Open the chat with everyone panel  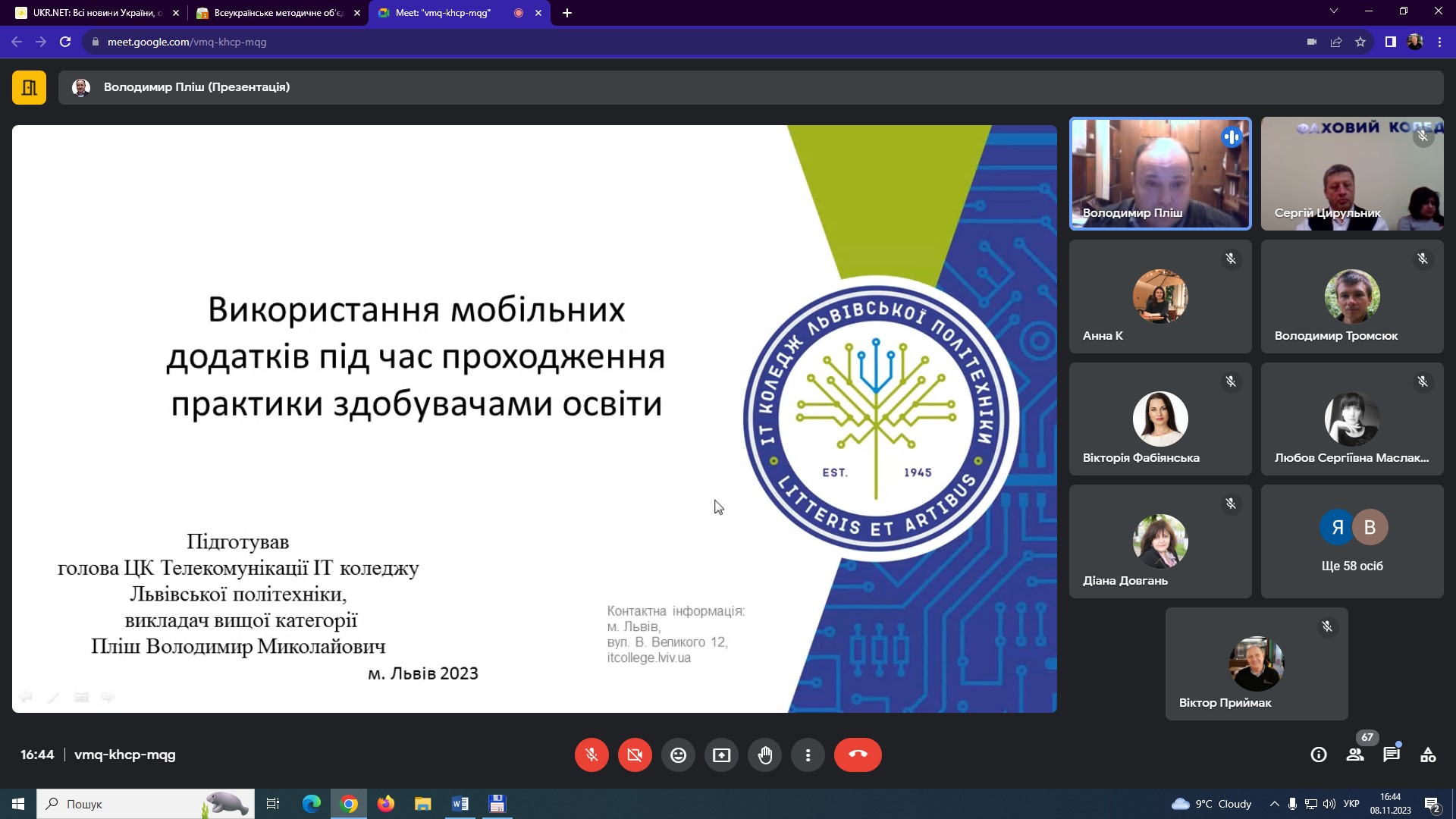click(x=1392, y=755)
